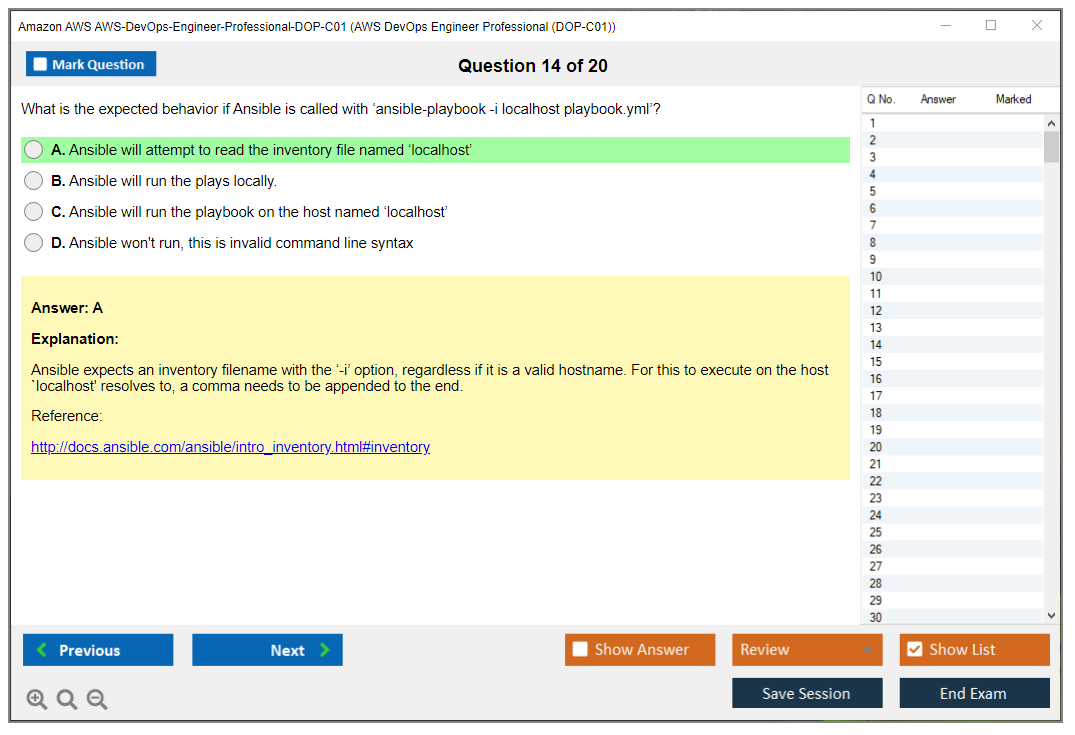Screen dimensions: 1075x735
Task: Select radio button for option D
Action: (34, 243)
